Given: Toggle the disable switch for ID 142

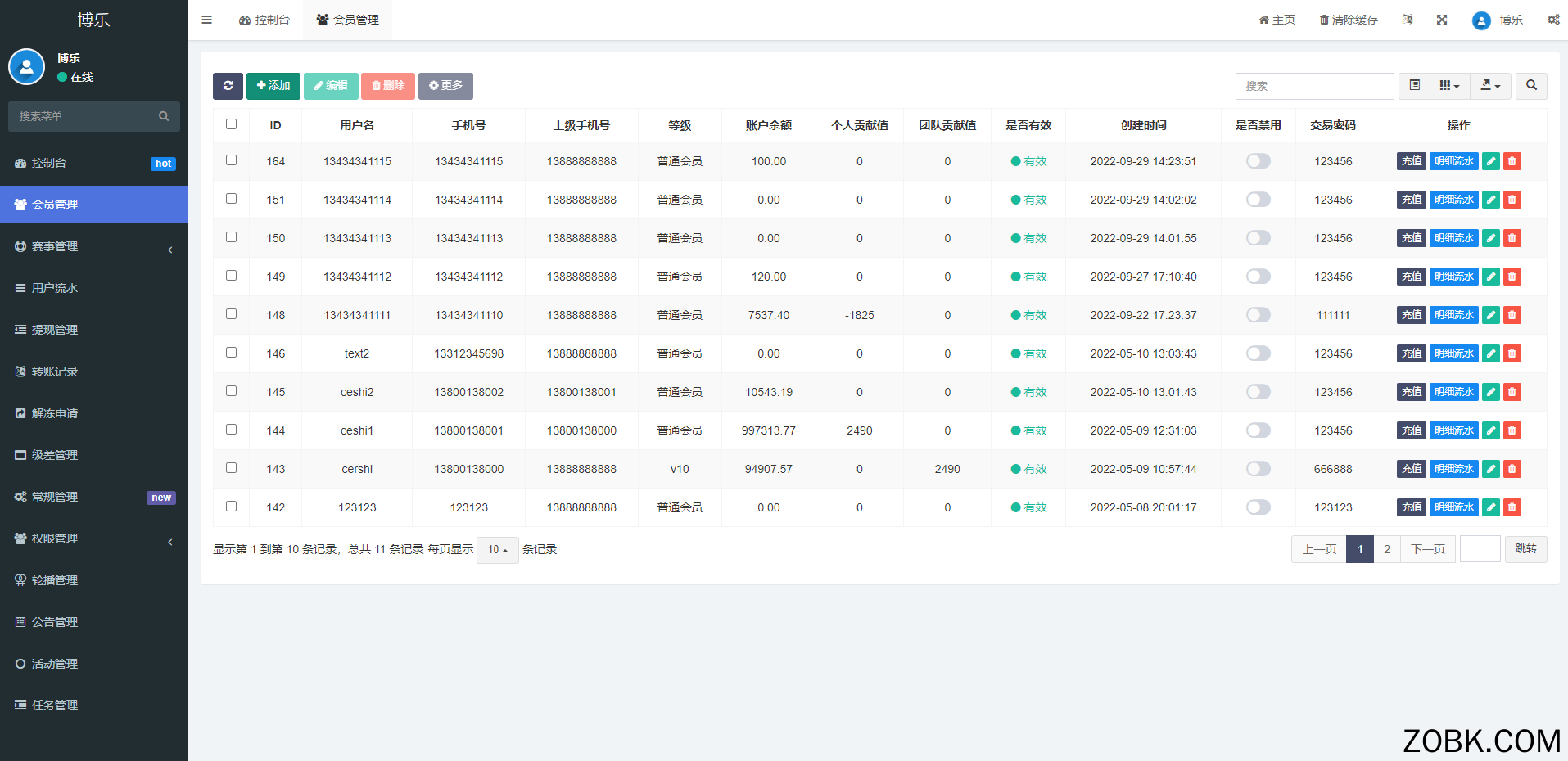Looking at the screenshot, I should (1258, 507).
